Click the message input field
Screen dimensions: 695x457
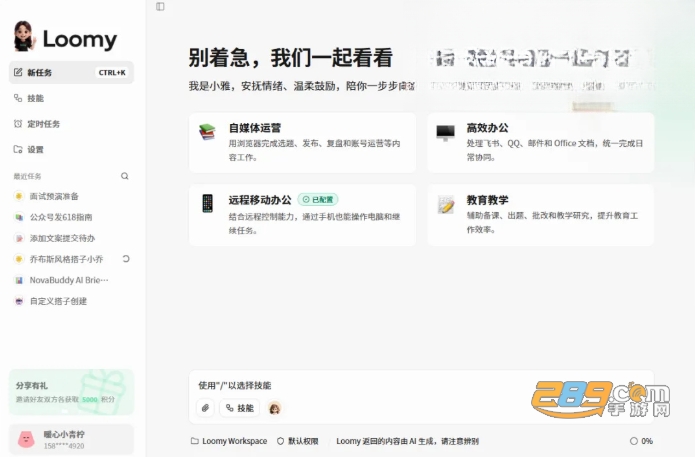[x=421, y=385]
